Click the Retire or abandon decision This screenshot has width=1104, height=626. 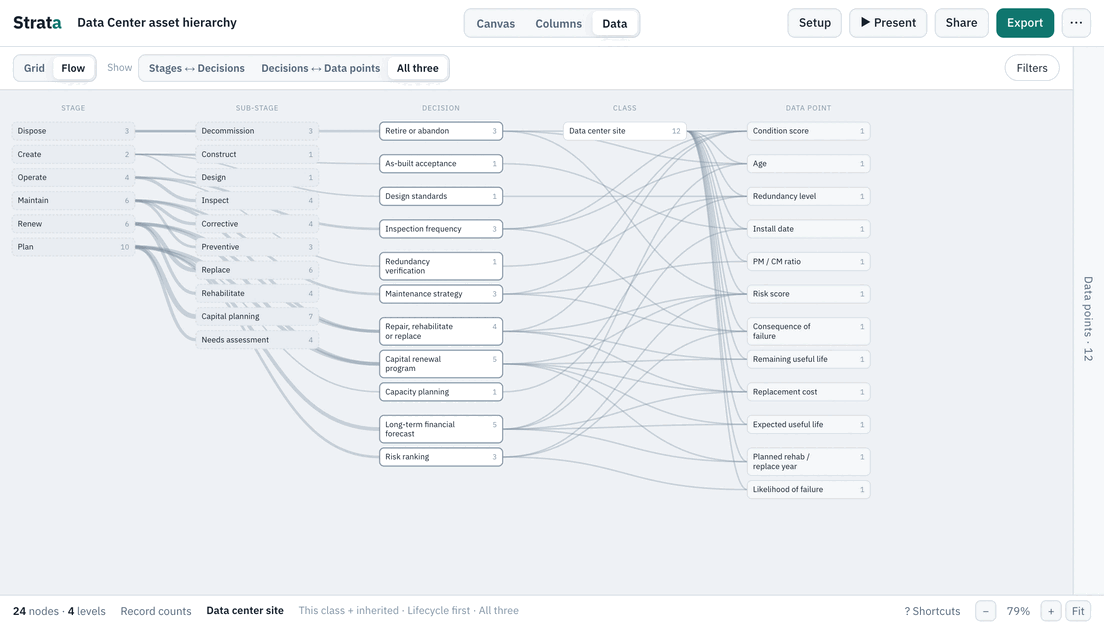pyautogui.click(x=441, y=131)
